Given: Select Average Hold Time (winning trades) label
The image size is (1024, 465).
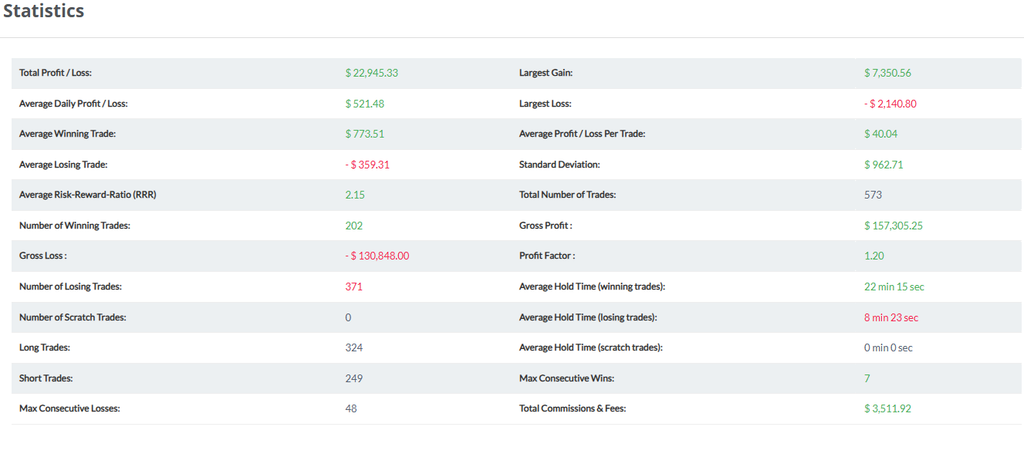Looking at the screenshot, I should pyautogui.click(x=592, y=287).
